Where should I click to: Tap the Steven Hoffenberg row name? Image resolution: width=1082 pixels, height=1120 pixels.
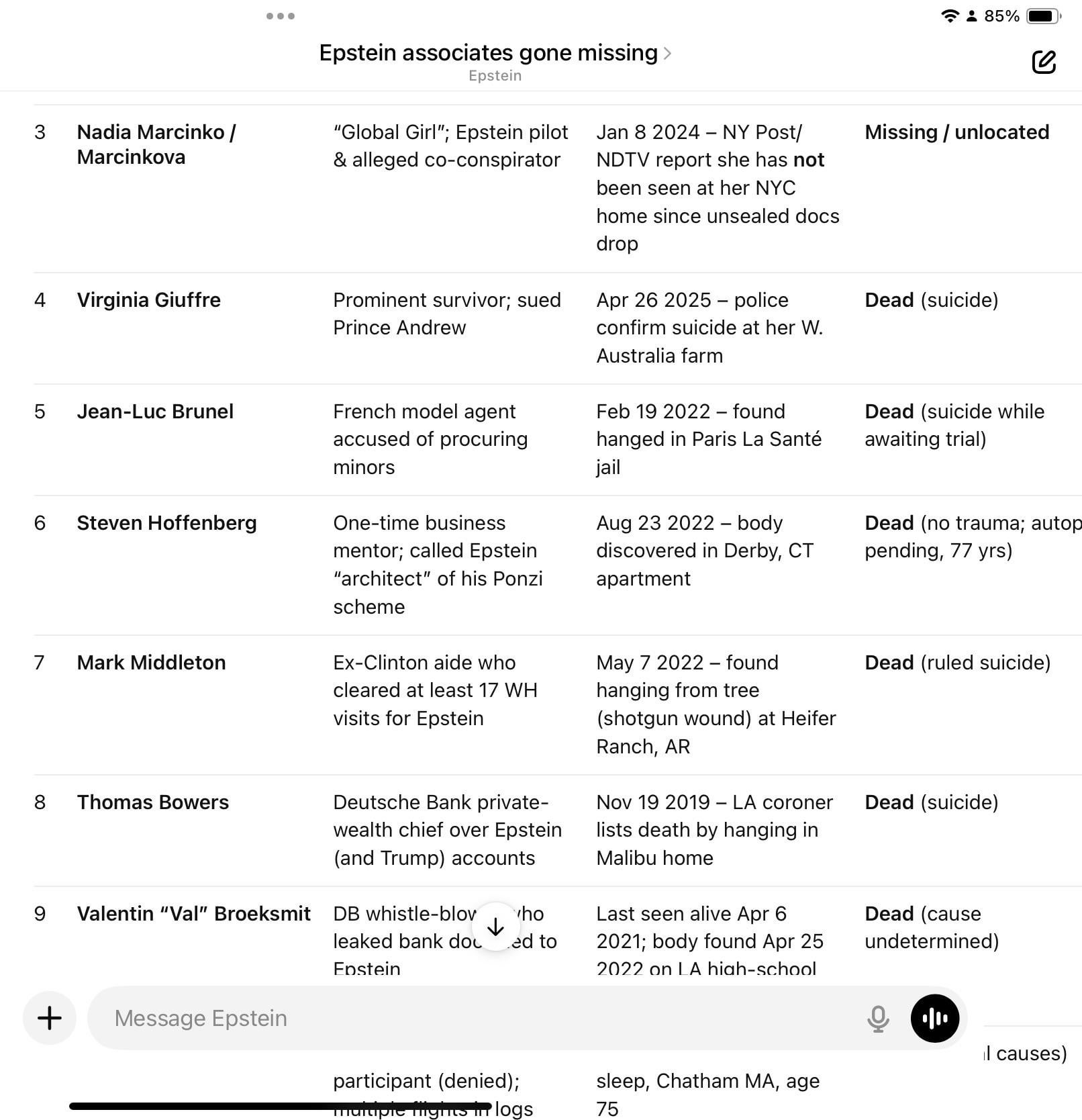(166, 523)
